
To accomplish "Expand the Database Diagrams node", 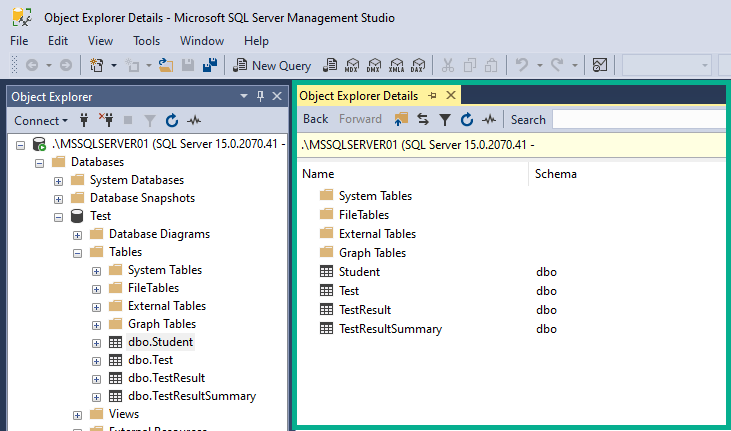I will pyautogui.click(x=77, y=236).
